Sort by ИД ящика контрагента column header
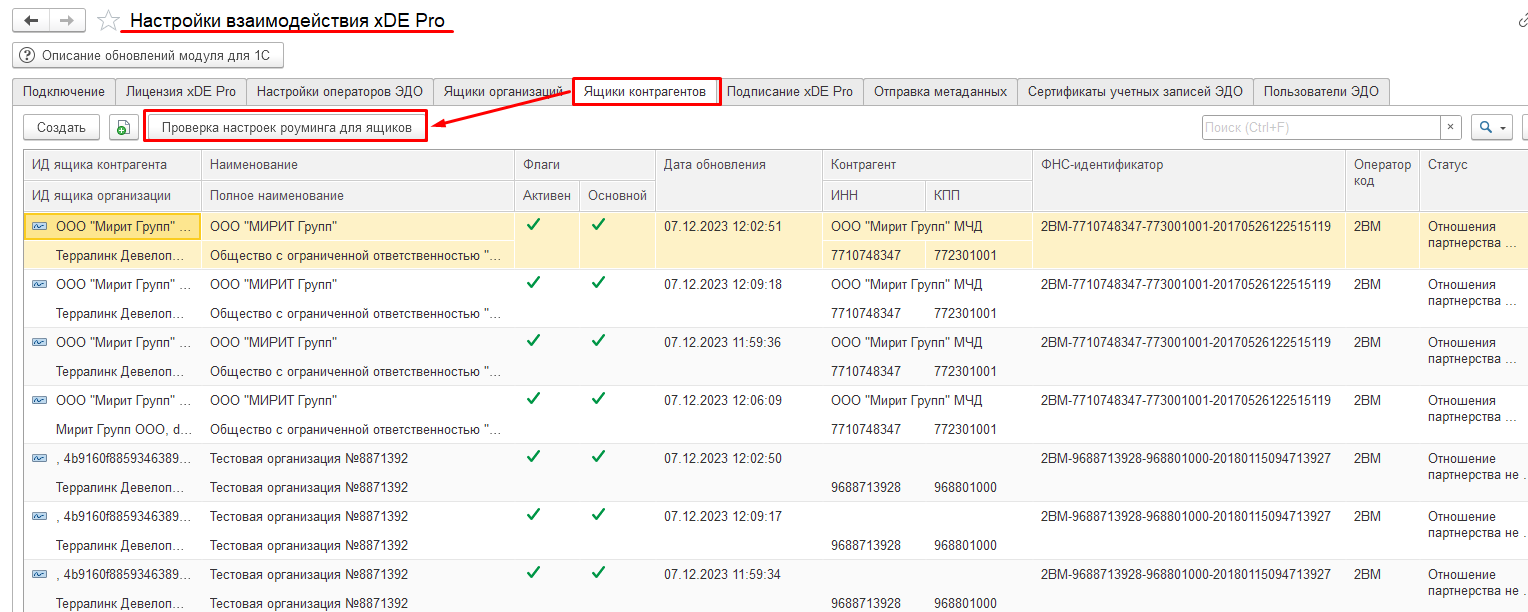 click(x=112, y=165)
